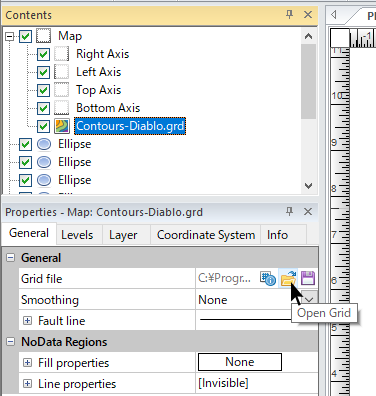The width and height of the screenshot is (376, 396).
Task: Toggle the third Ellipse checkbox
Action: pyautogui.click(x=26, y=180)
